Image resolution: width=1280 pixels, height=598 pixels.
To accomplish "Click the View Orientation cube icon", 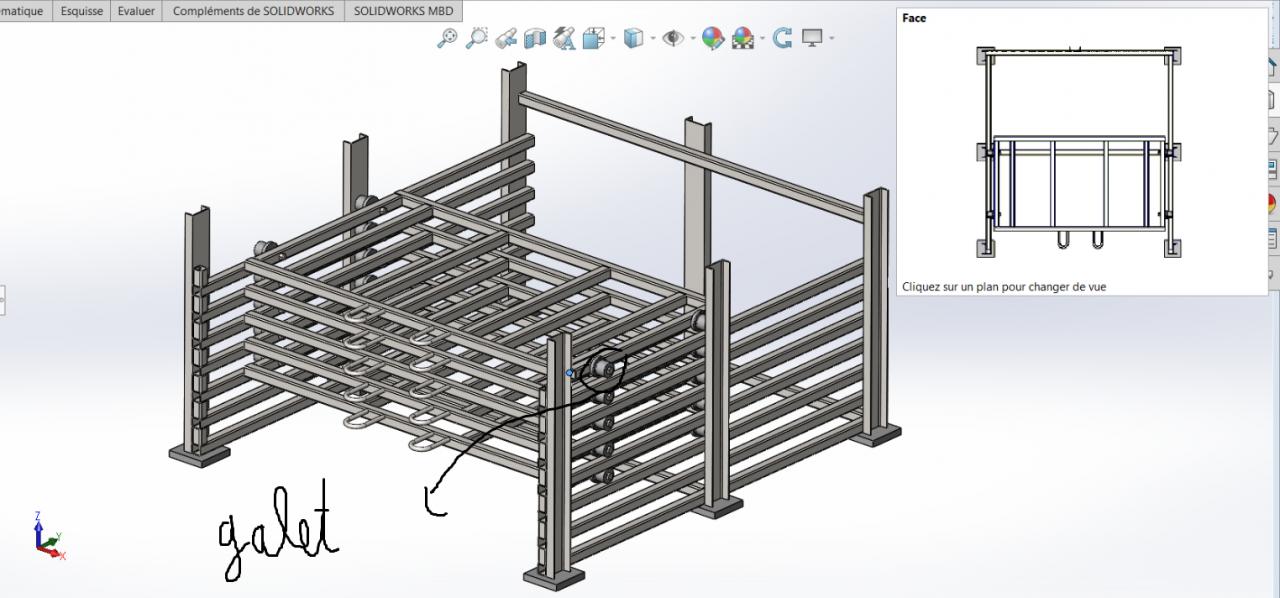I will tap(594, 38).
